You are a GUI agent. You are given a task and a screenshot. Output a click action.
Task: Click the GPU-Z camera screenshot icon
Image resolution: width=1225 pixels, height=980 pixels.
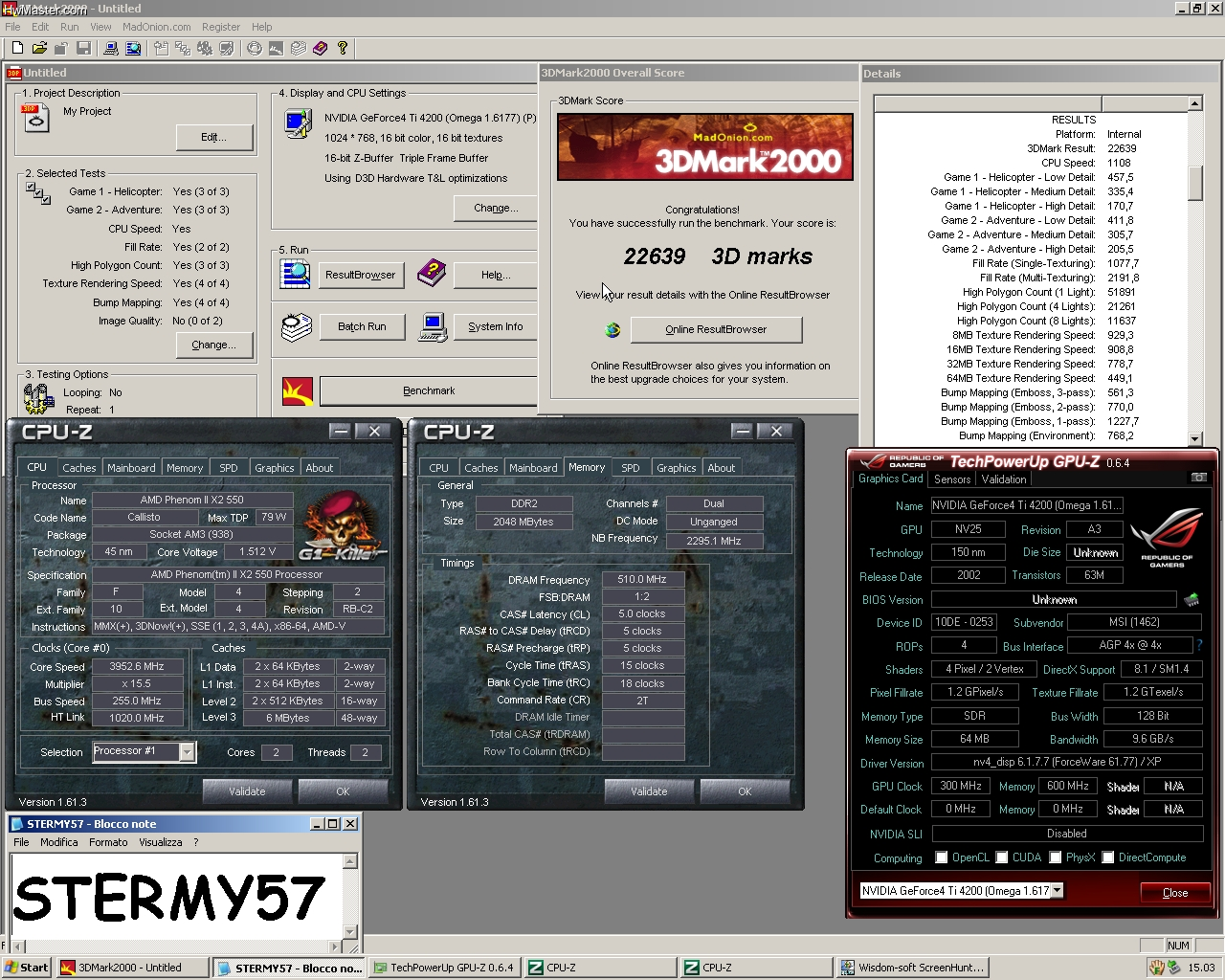click(1198, 478)
